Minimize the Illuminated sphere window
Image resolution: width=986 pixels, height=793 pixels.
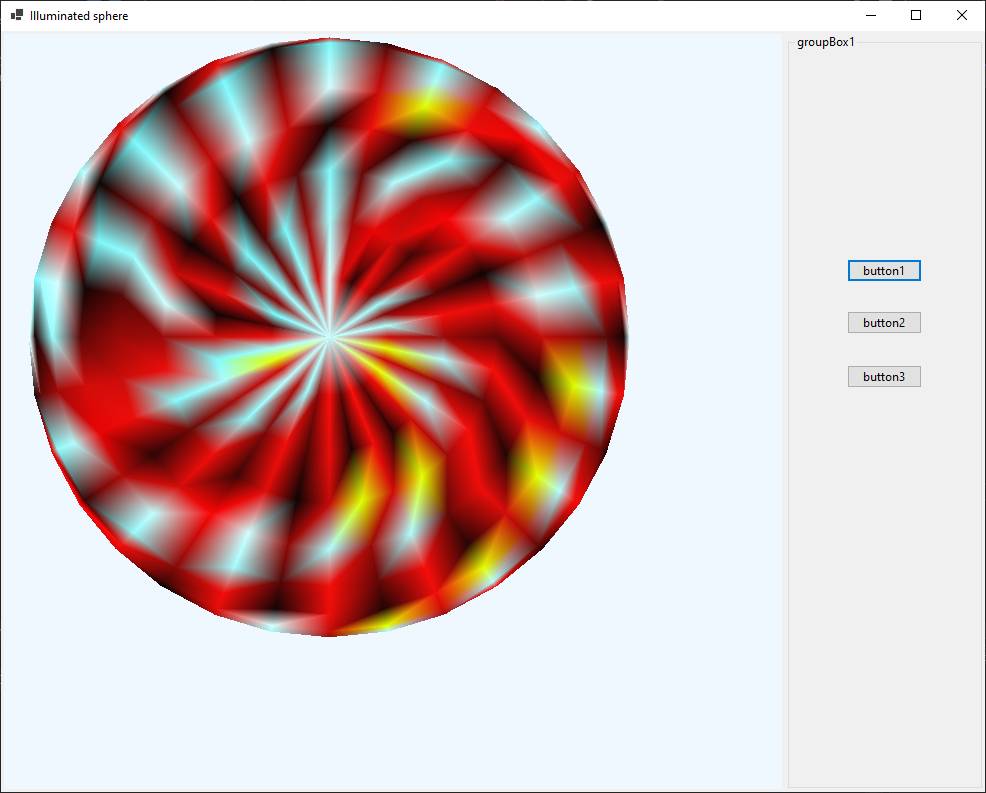(870, 15)
